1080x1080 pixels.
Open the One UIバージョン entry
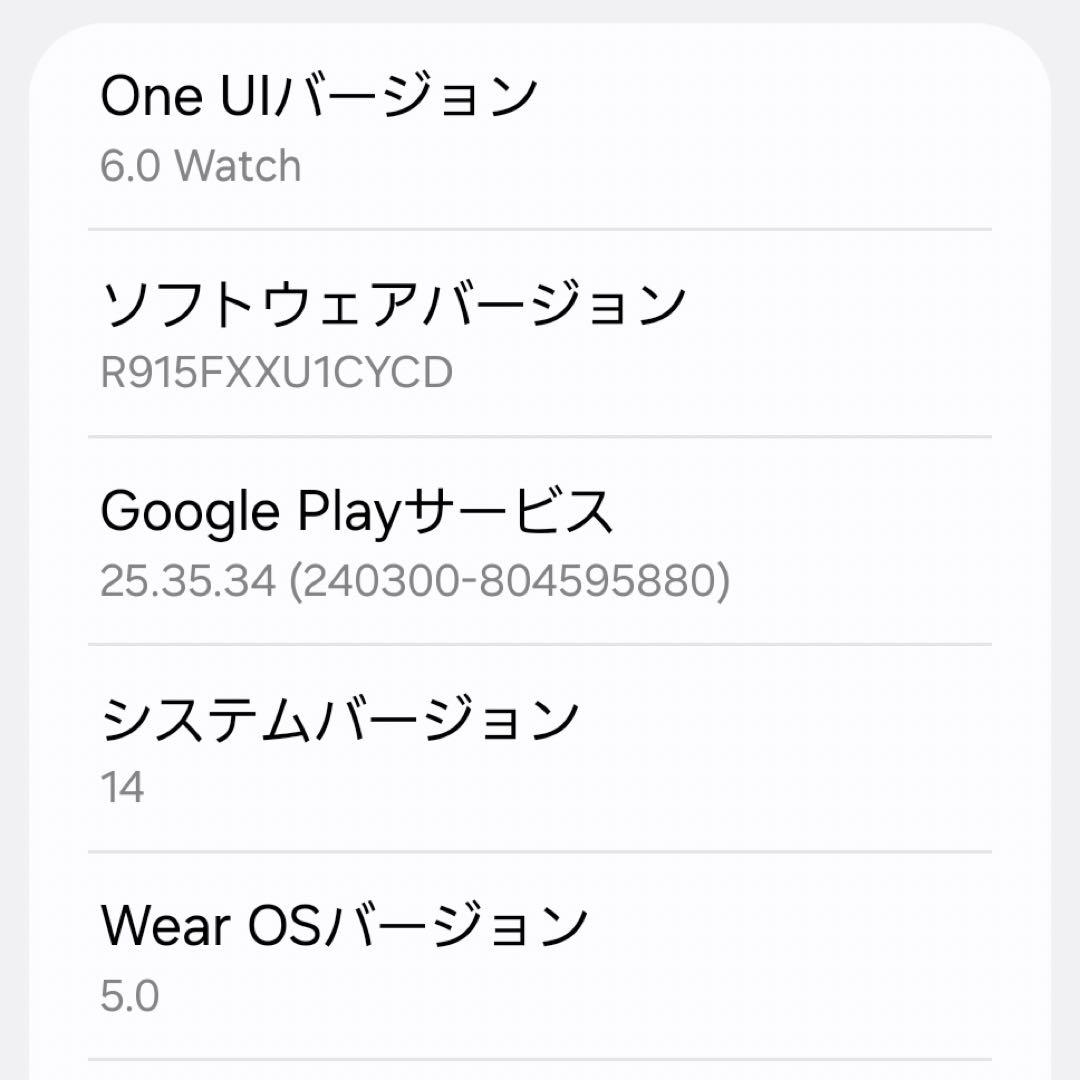pos(320,97)
